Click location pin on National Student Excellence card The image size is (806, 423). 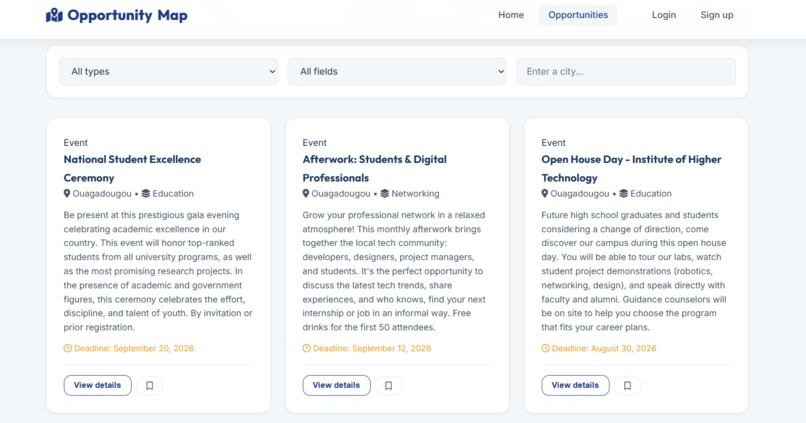tap(67, 194)
